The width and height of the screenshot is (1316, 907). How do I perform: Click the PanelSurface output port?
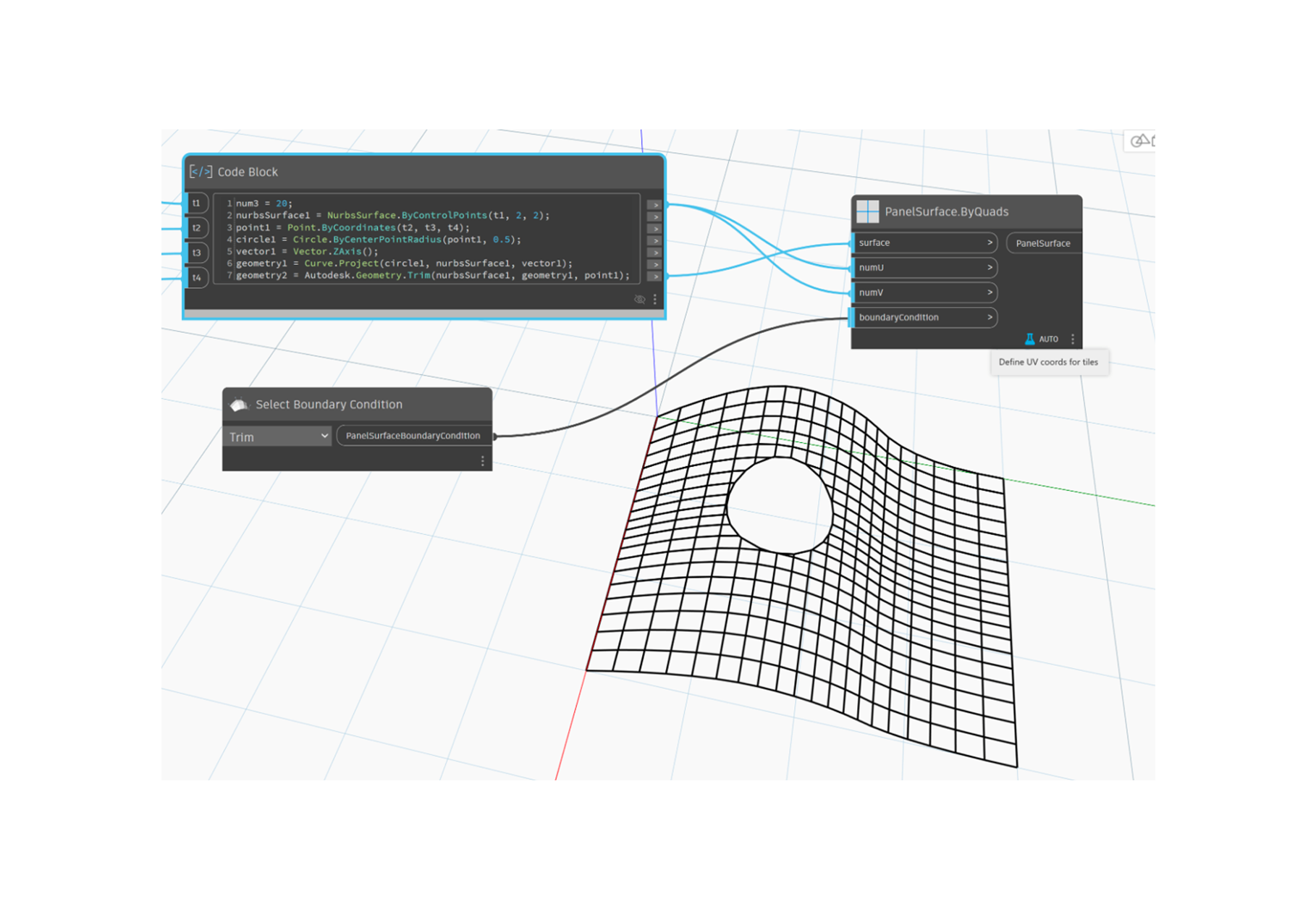[1042, 243]
